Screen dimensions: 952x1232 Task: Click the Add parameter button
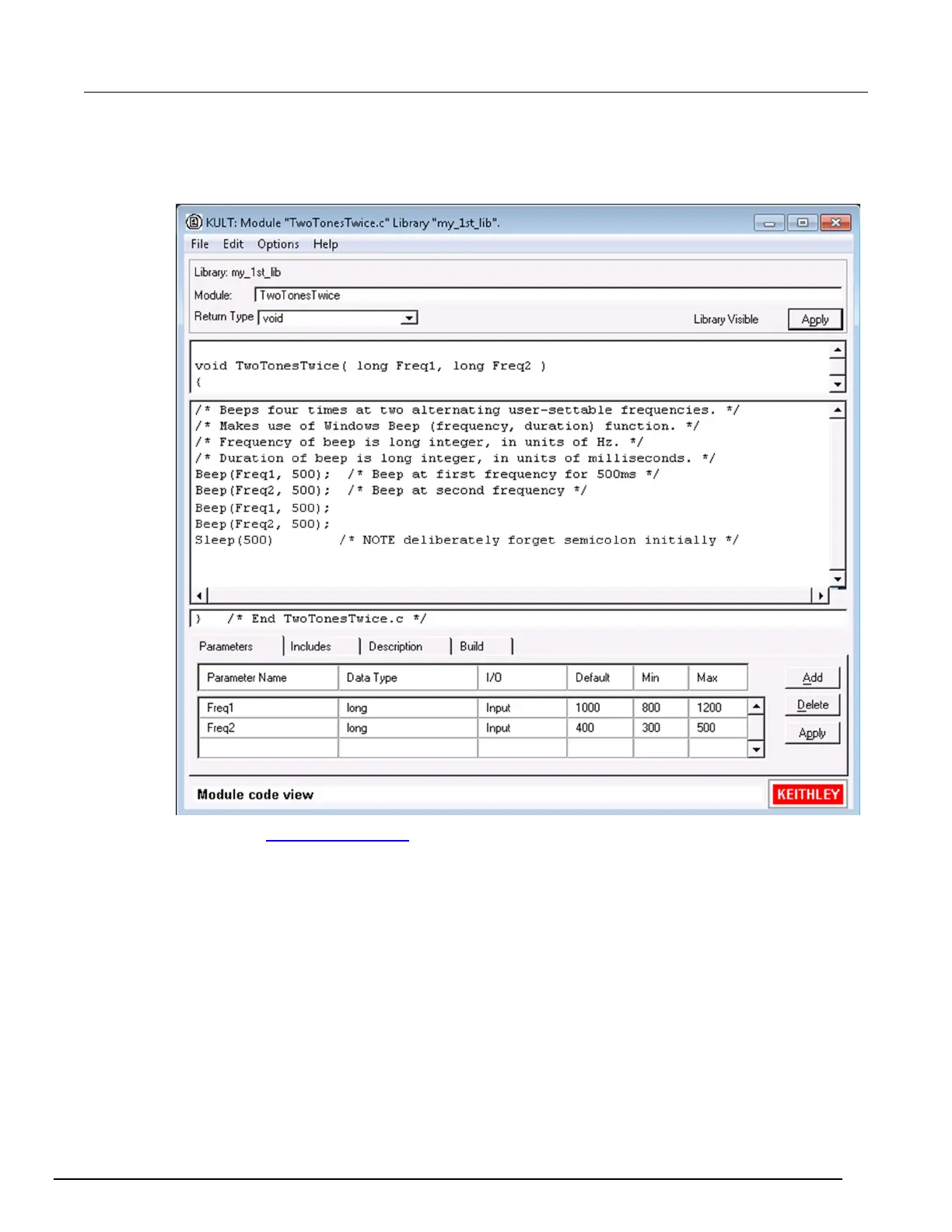(813, 677)
